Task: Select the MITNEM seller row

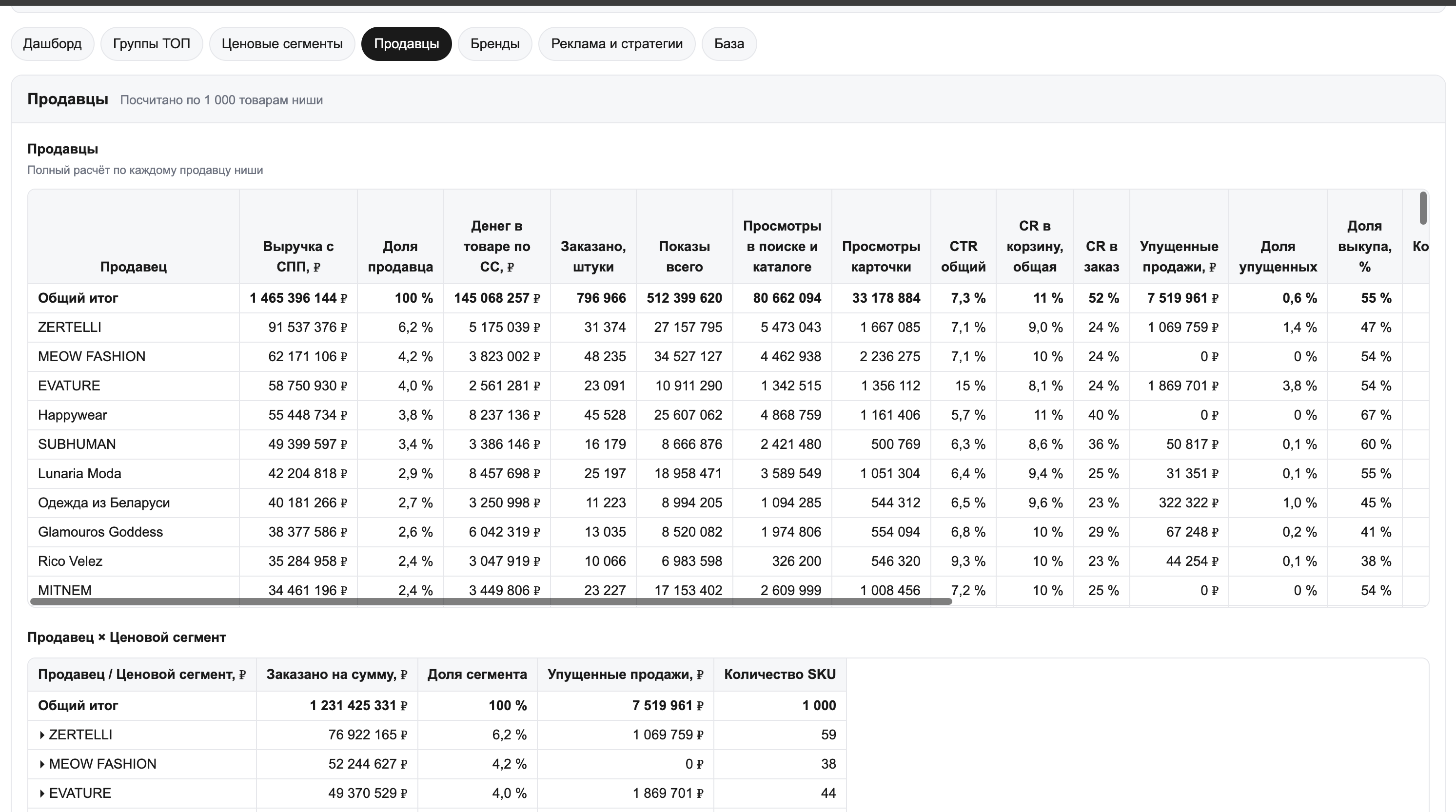Action: (x=728, y=591)
